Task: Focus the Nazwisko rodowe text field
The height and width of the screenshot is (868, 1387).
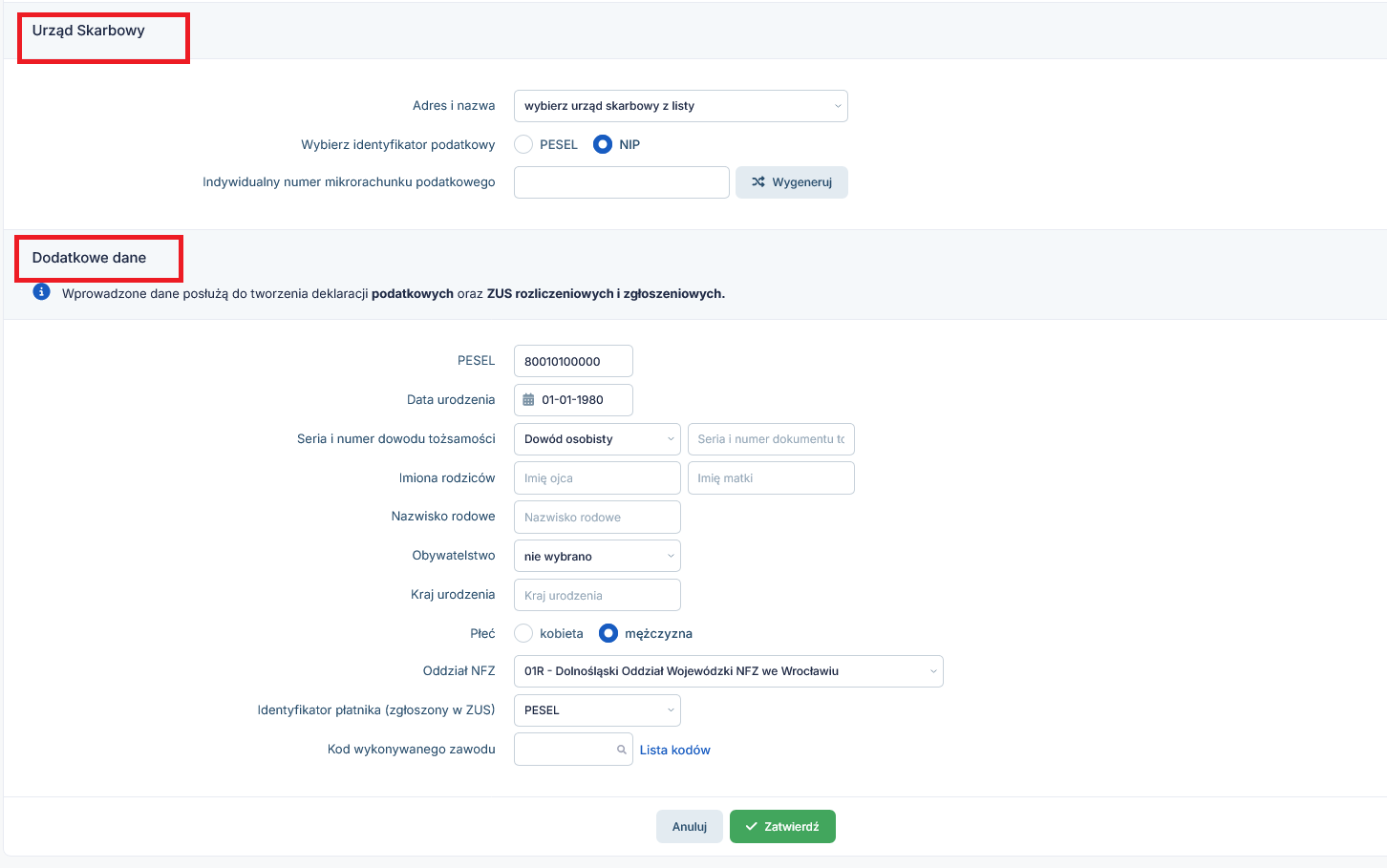Action: click(x=597, y=518)
